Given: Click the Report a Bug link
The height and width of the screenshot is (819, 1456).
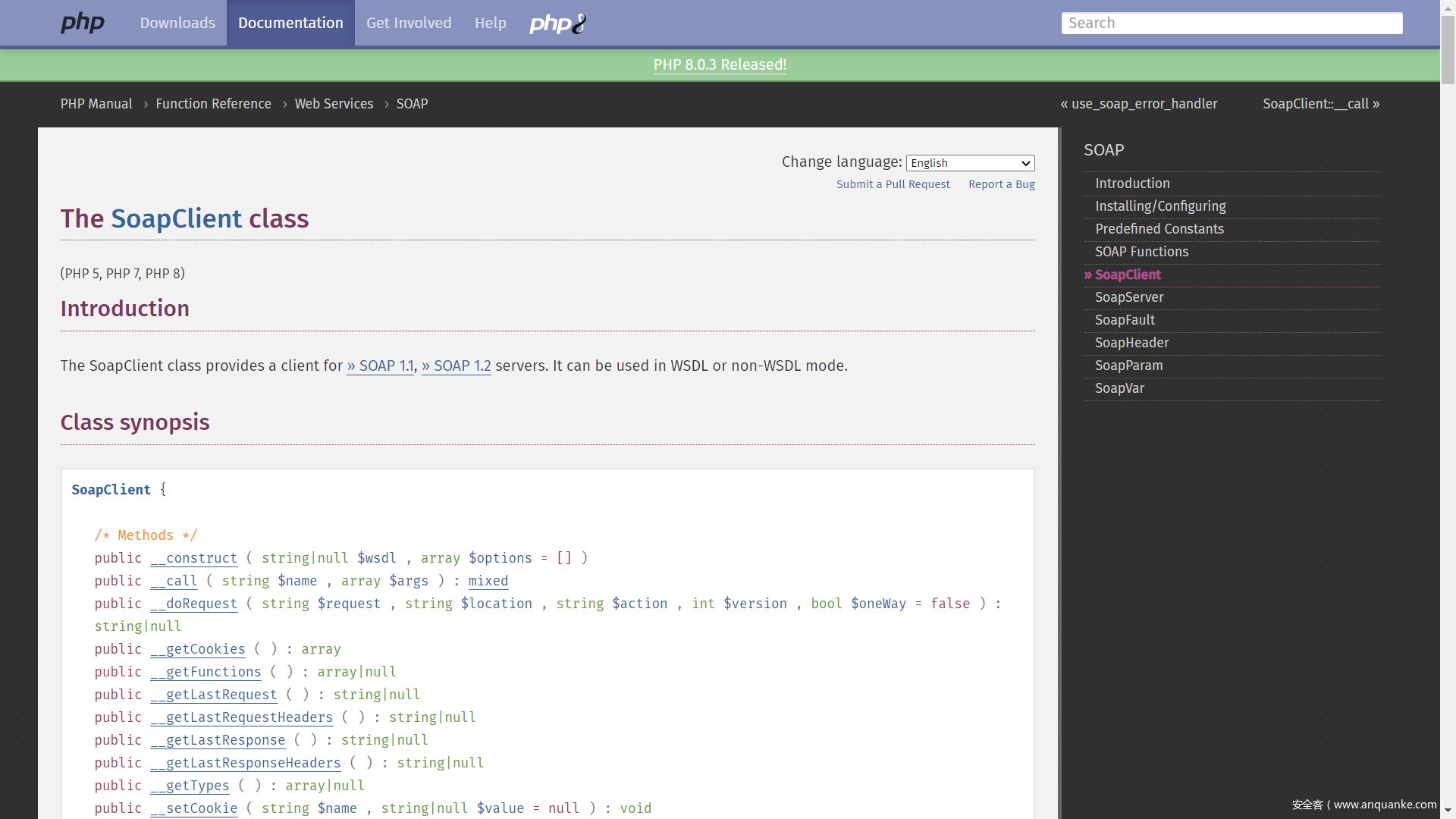Looking at the screenshot, I should tap(1001, 184).
